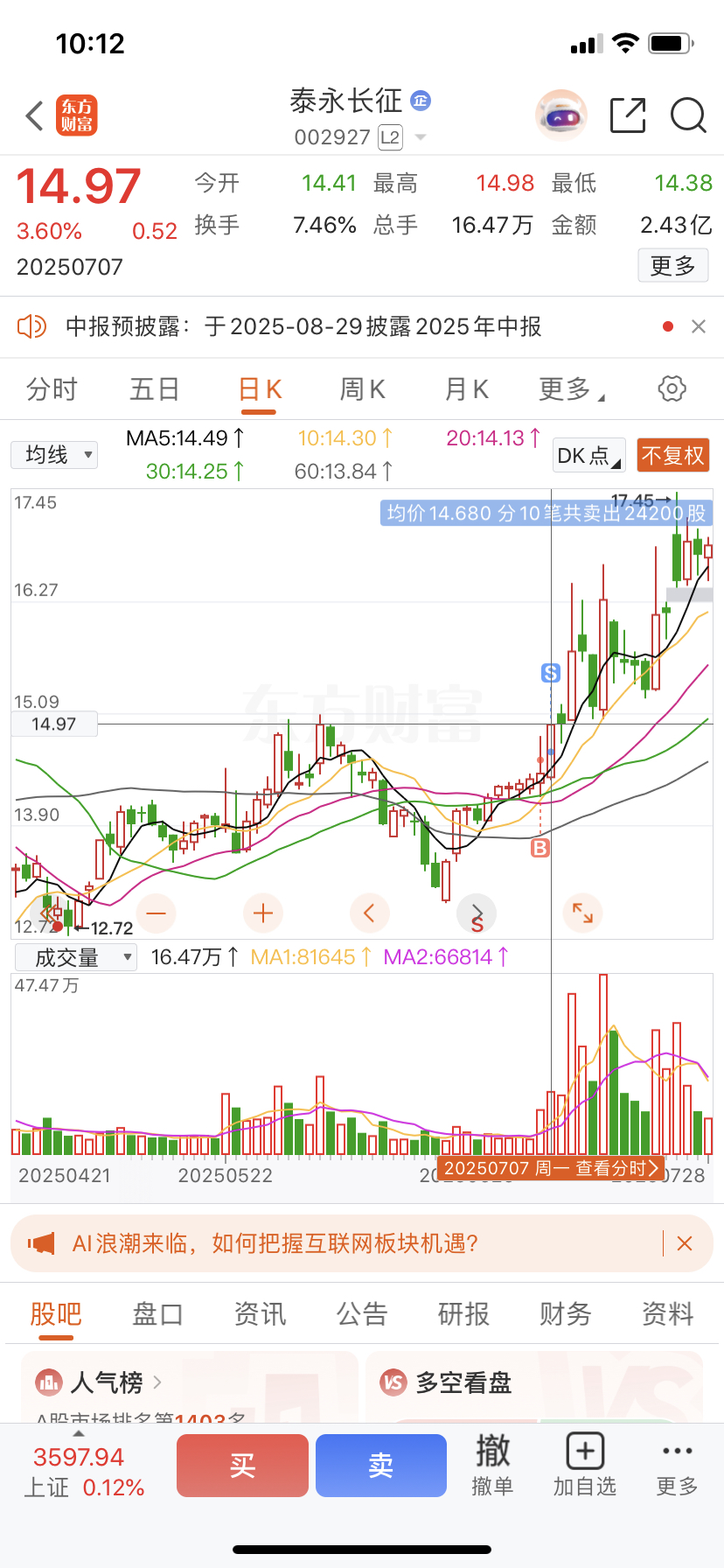This screenshot has width=724, height=1568.
Task: Switch to the 月K chart tab
Action: click(466, 389)
